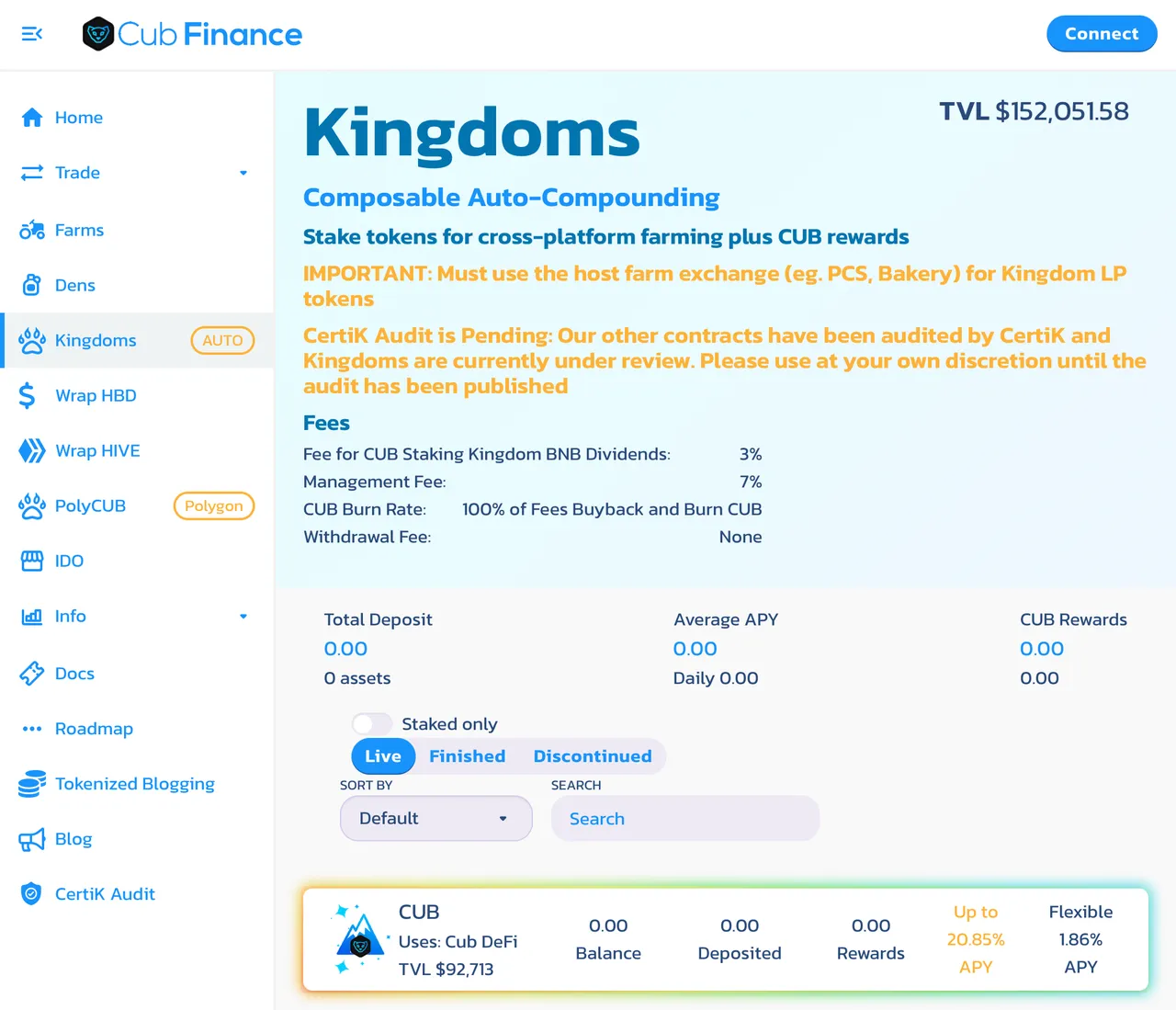This screenshot has height=1010, width=1176.
Task: Click the Tokenized Blogging coins icon
Action: point(32,784)
